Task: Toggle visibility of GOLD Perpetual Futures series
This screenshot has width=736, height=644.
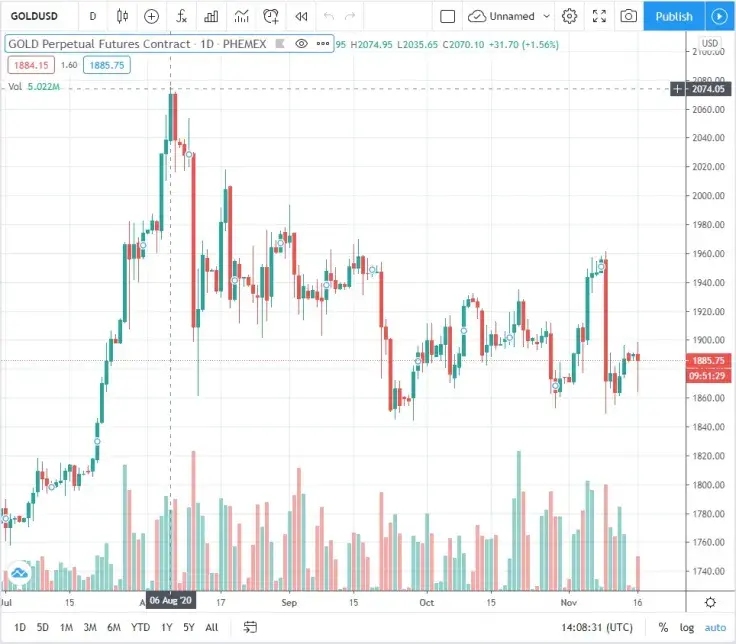Action: click(301, 44)
